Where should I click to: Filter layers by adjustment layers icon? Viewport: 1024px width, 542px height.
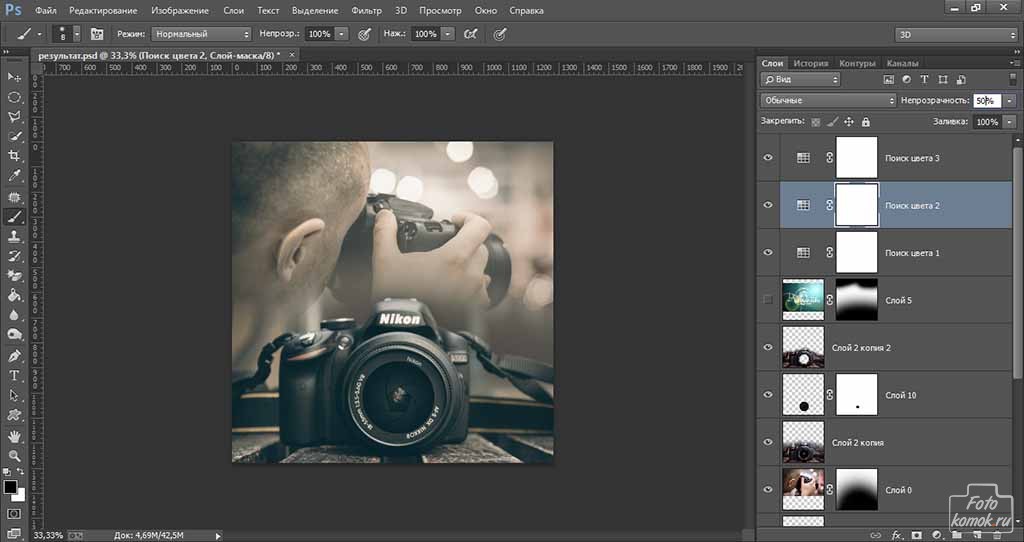(906, 80)
